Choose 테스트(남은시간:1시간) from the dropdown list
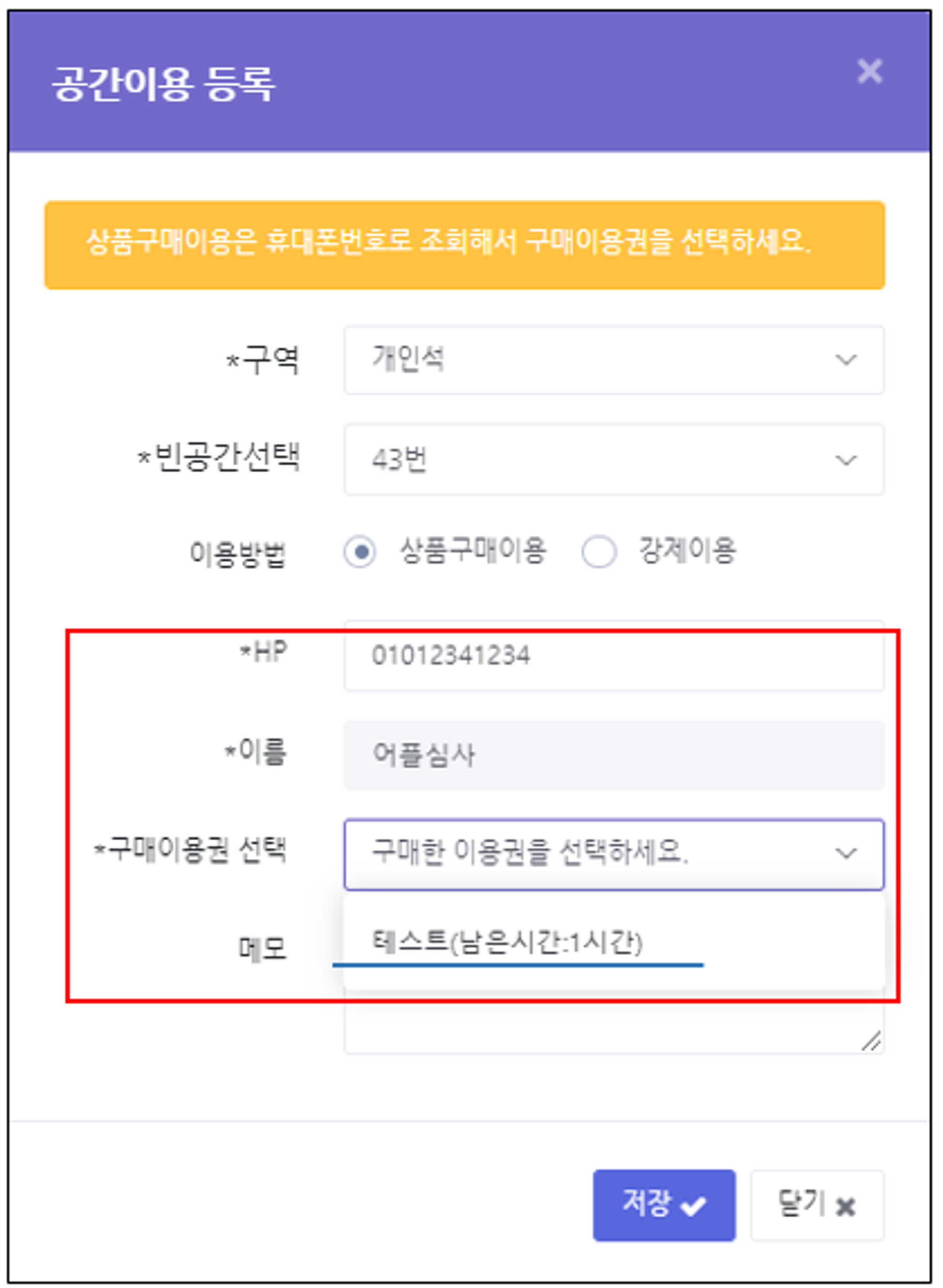The width and height of the screenshot is (943, 1288). click(x=507, y=942)
